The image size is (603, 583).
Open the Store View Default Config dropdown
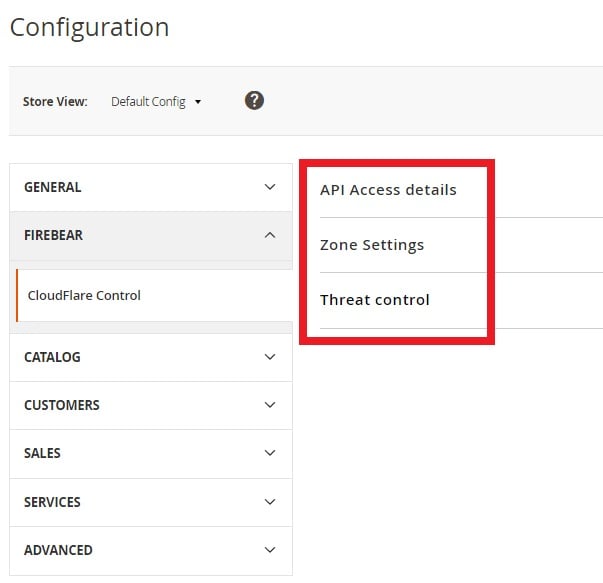pyautogui.click(x=156, y=102)
